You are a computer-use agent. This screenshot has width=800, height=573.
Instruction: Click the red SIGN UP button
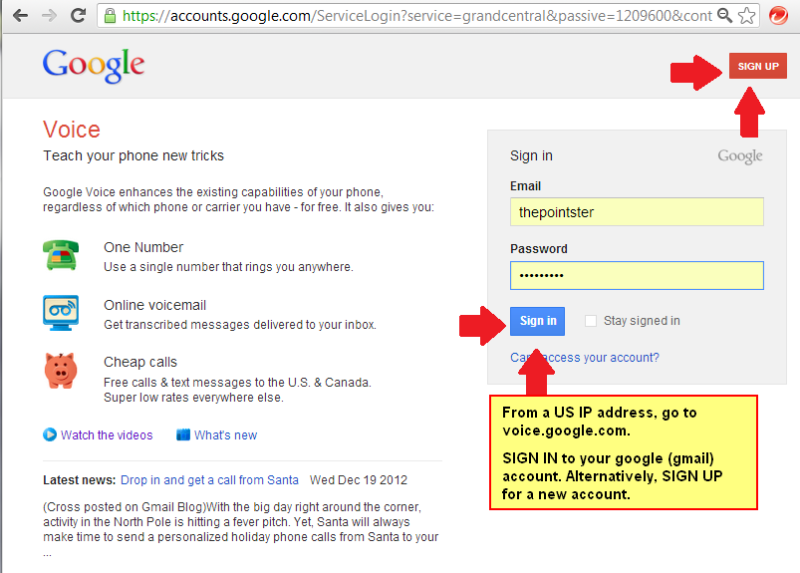pyautogui.click(x=758, y=66)
